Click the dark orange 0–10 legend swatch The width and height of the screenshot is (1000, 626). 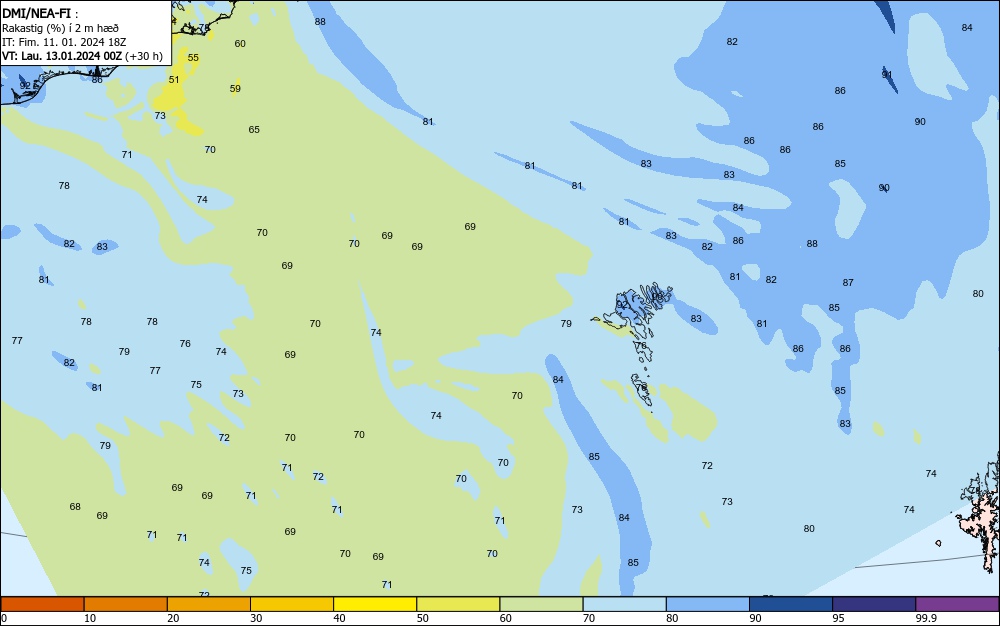click(x=42, y=604)
